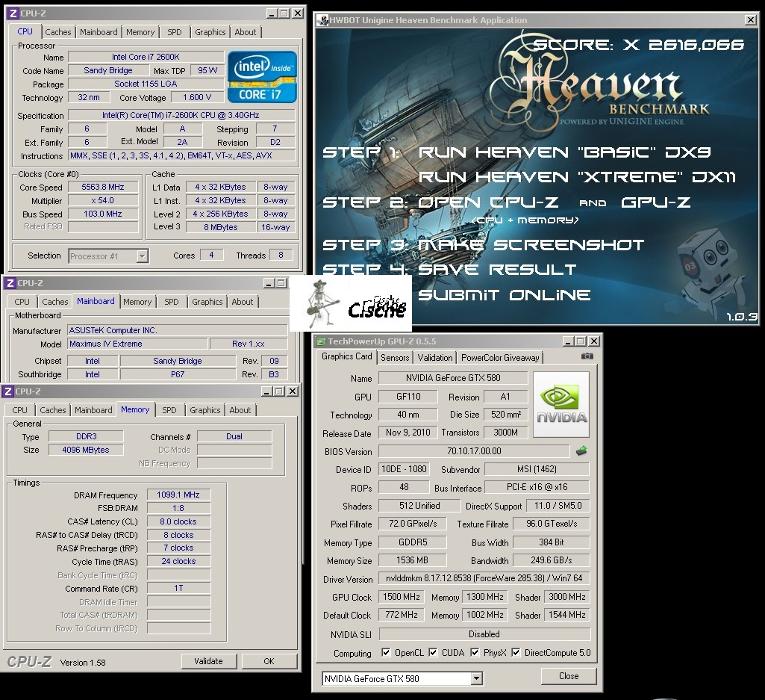Switch to Caches tab in top CPU-Z window
Image resolution: width=765 pixels, height=700 pixels.
coord(58,32)
